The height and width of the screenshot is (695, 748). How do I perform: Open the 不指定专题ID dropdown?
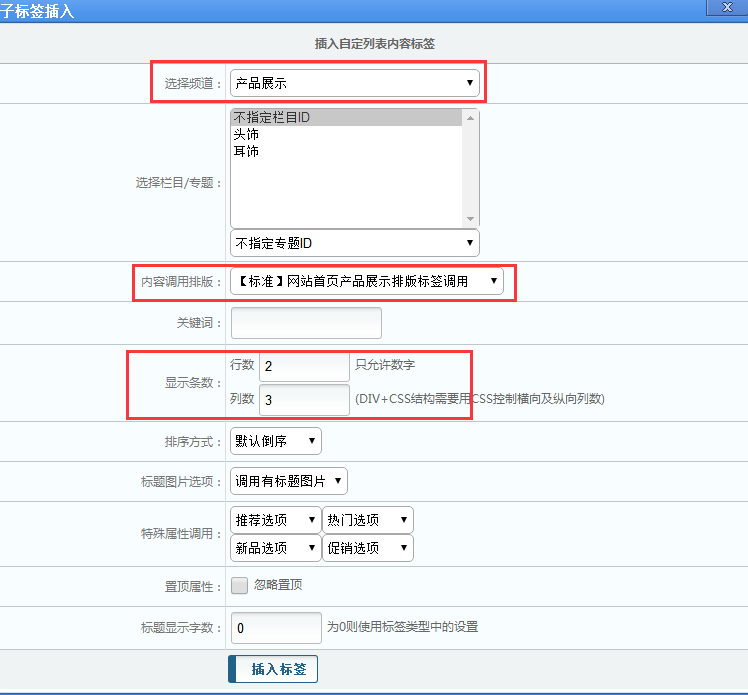coord(354,243)
